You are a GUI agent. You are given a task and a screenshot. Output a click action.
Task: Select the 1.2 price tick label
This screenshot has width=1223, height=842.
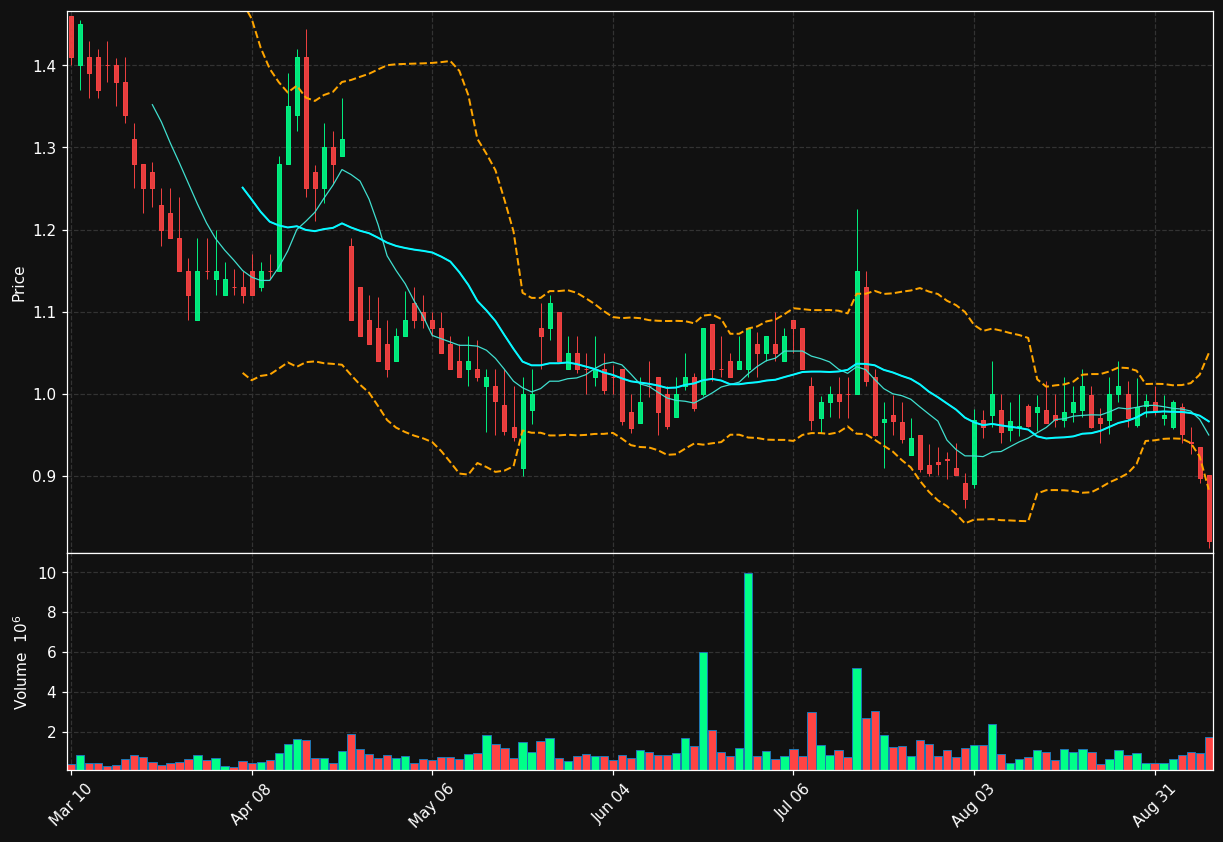[46, 230]
